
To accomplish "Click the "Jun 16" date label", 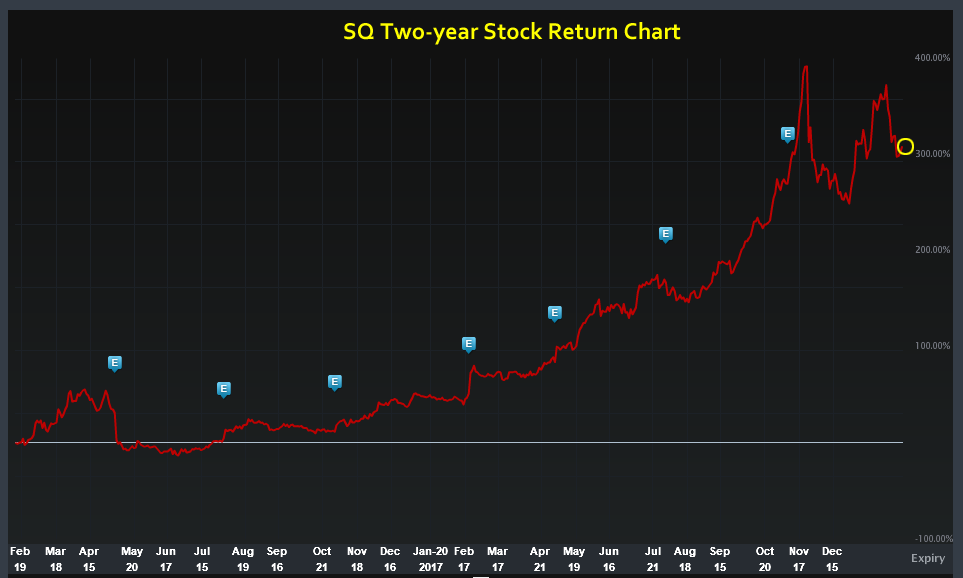I will coord(609,559).
